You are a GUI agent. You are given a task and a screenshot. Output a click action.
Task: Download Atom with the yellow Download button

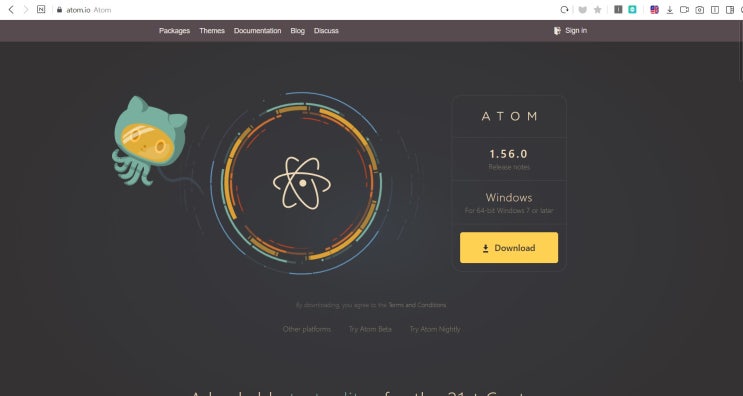click(x=509, y=247)
